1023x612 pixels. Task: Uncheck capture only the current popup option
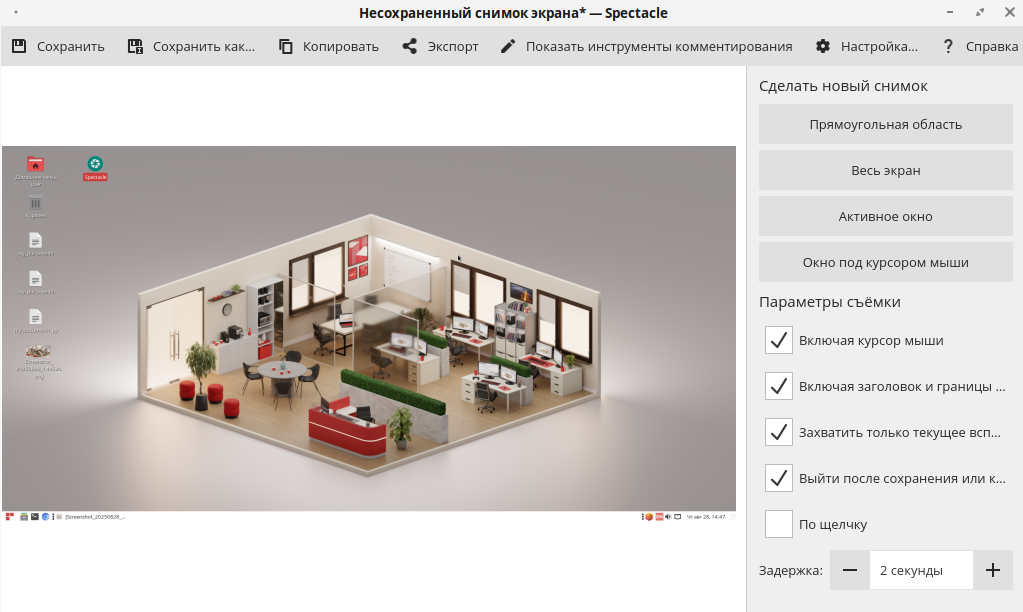(x=779, y=432)
